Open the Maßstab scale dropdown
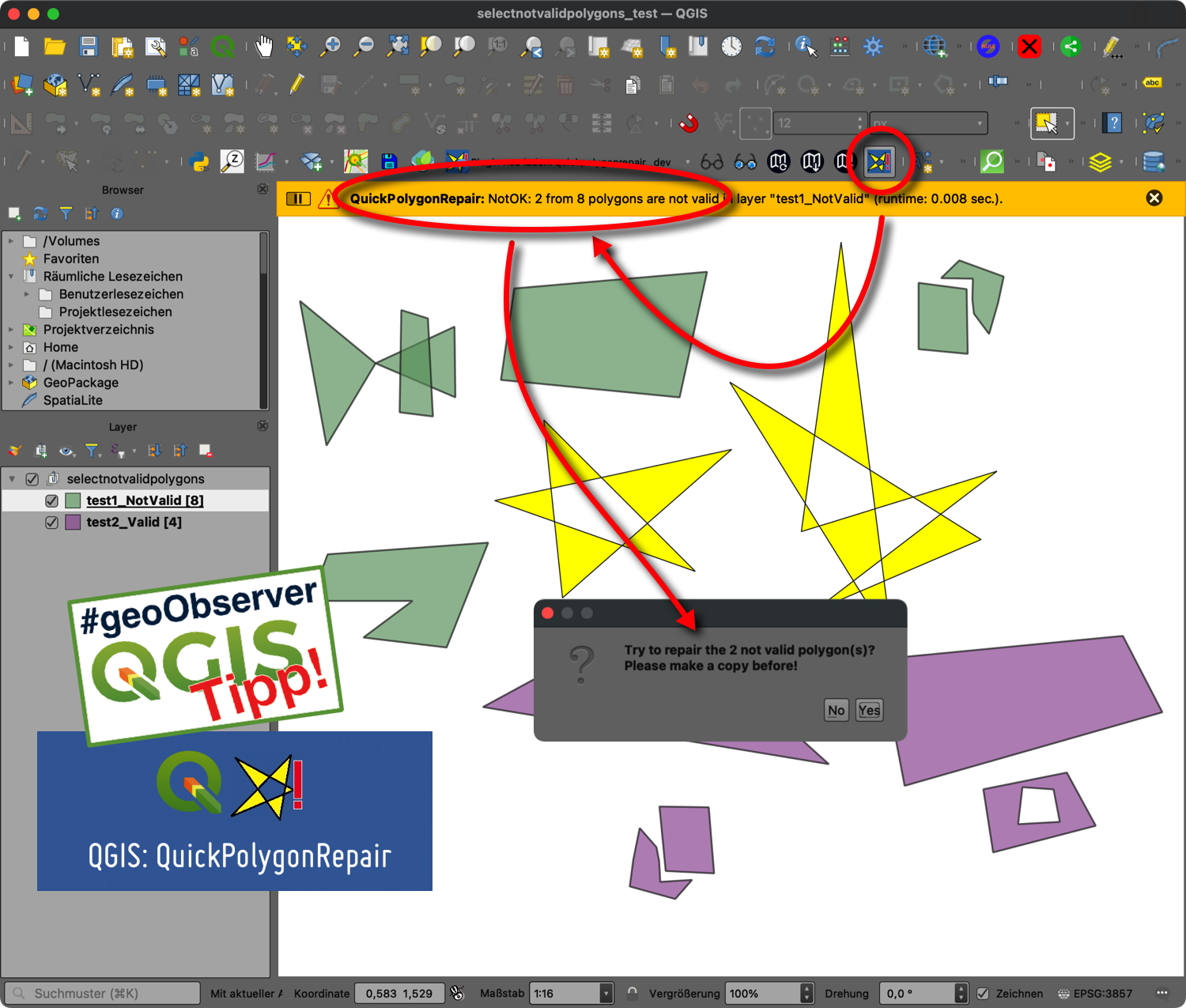Image resolution: width=1186 pixels, height=1008 pixels. [x=606, y=994]
